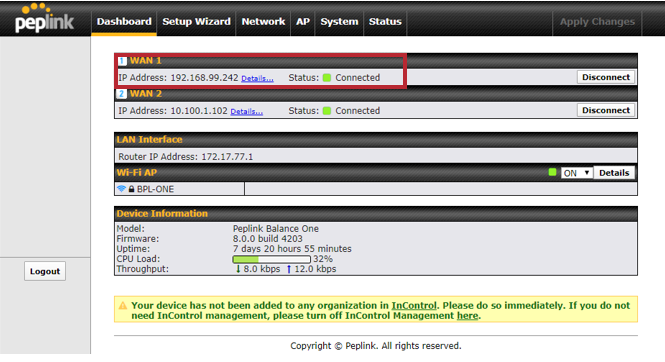This screenshot has width=665, height=362.
Task: Click WAN 1 green connected status indicator
Action: coord(327,78)
